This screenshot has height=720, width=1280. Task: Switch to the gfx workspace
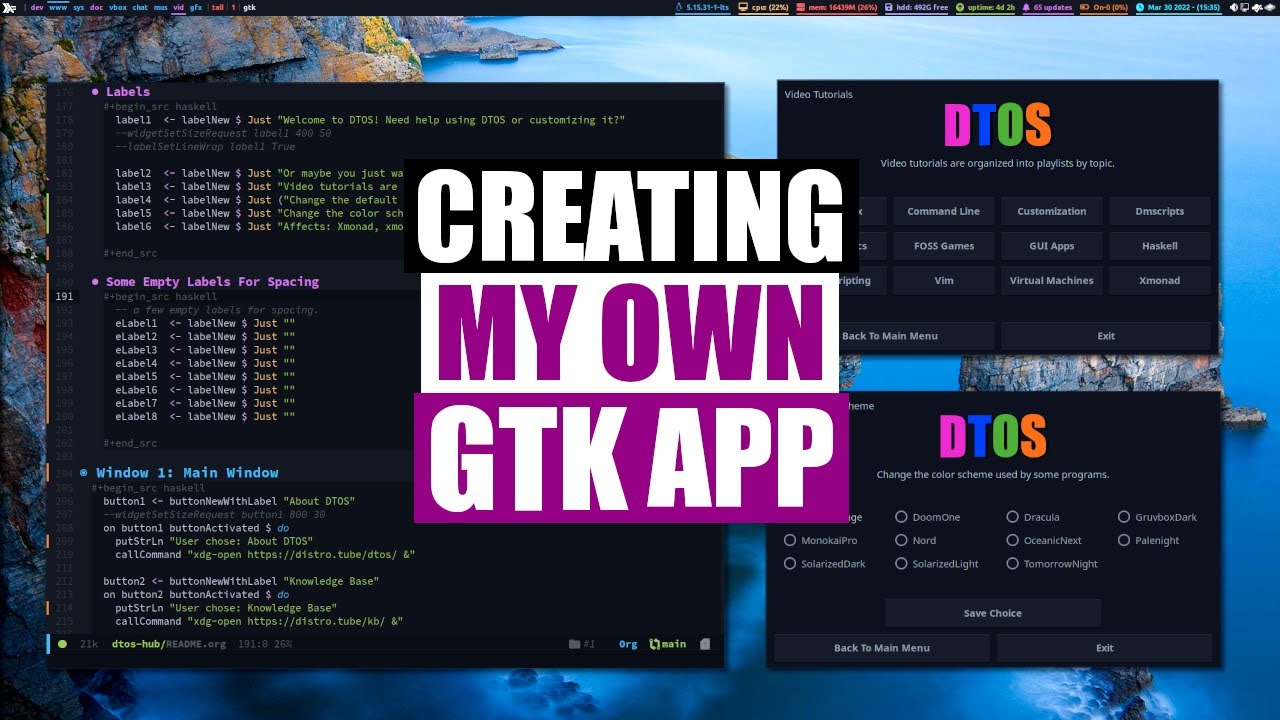[x=196, y=7]
